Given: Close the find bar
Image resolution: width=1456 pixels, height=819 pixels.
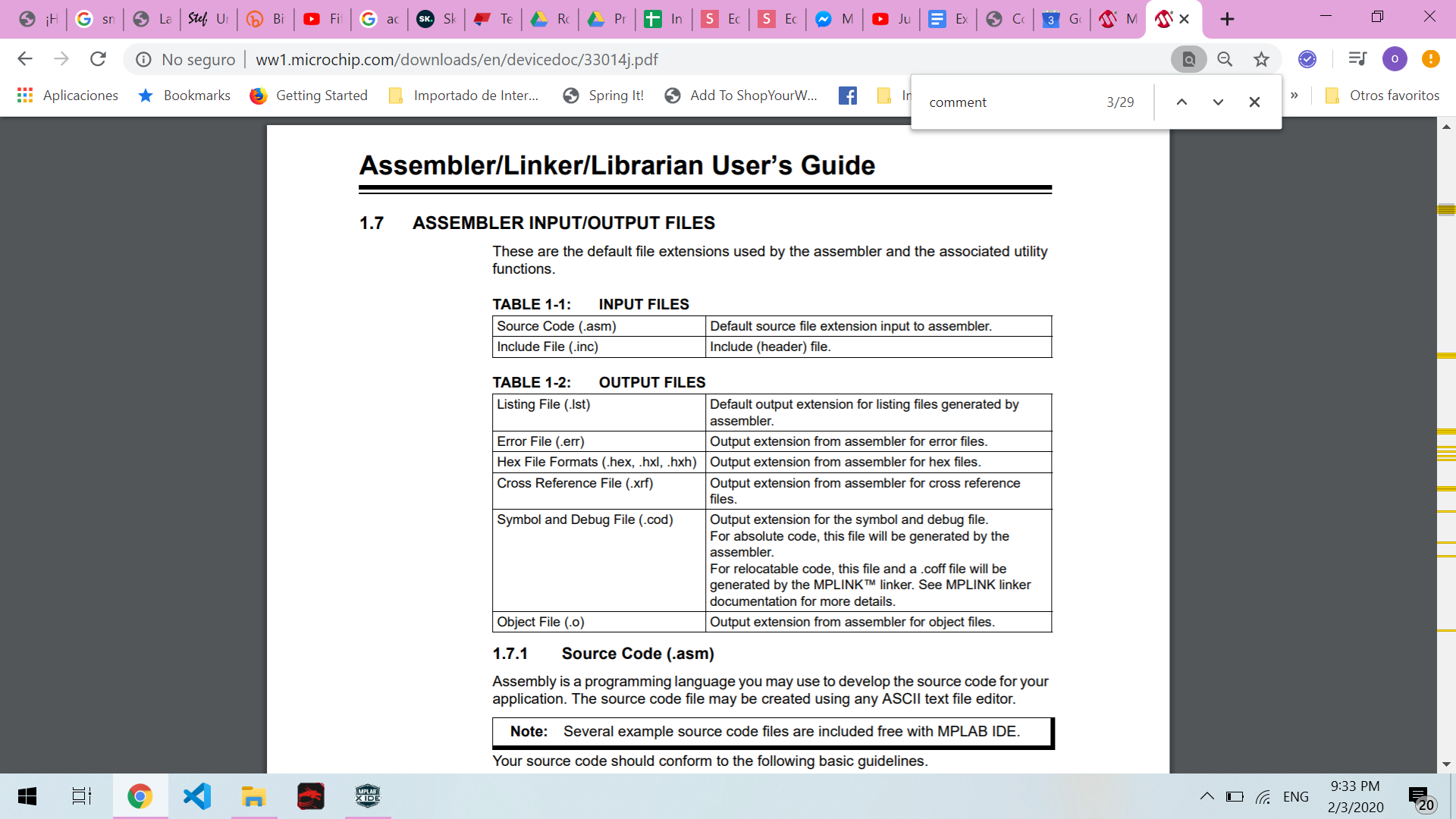Looking at the screenshot, I should (x=1254, y=102).
